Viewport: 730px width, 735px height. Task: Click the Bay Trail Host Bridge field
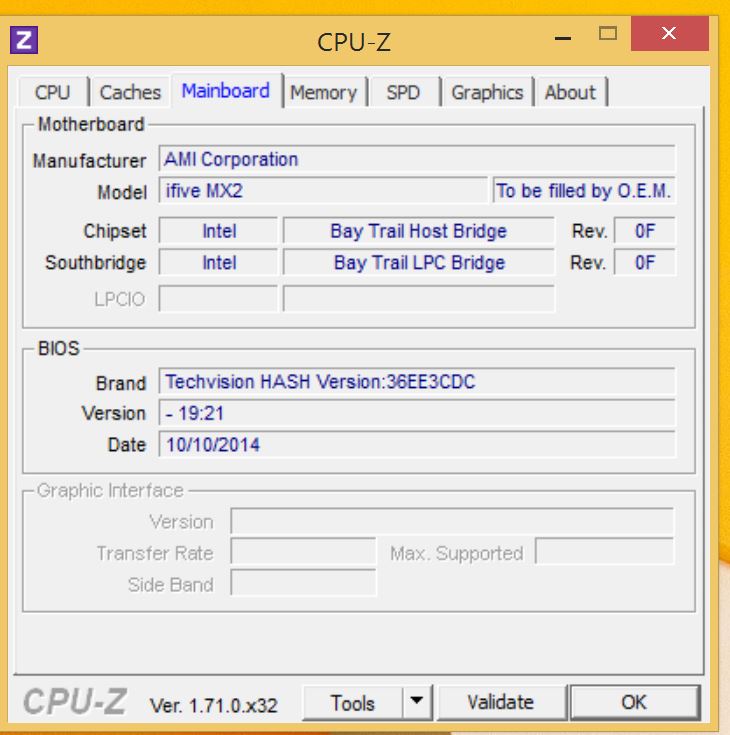point(419,231)
